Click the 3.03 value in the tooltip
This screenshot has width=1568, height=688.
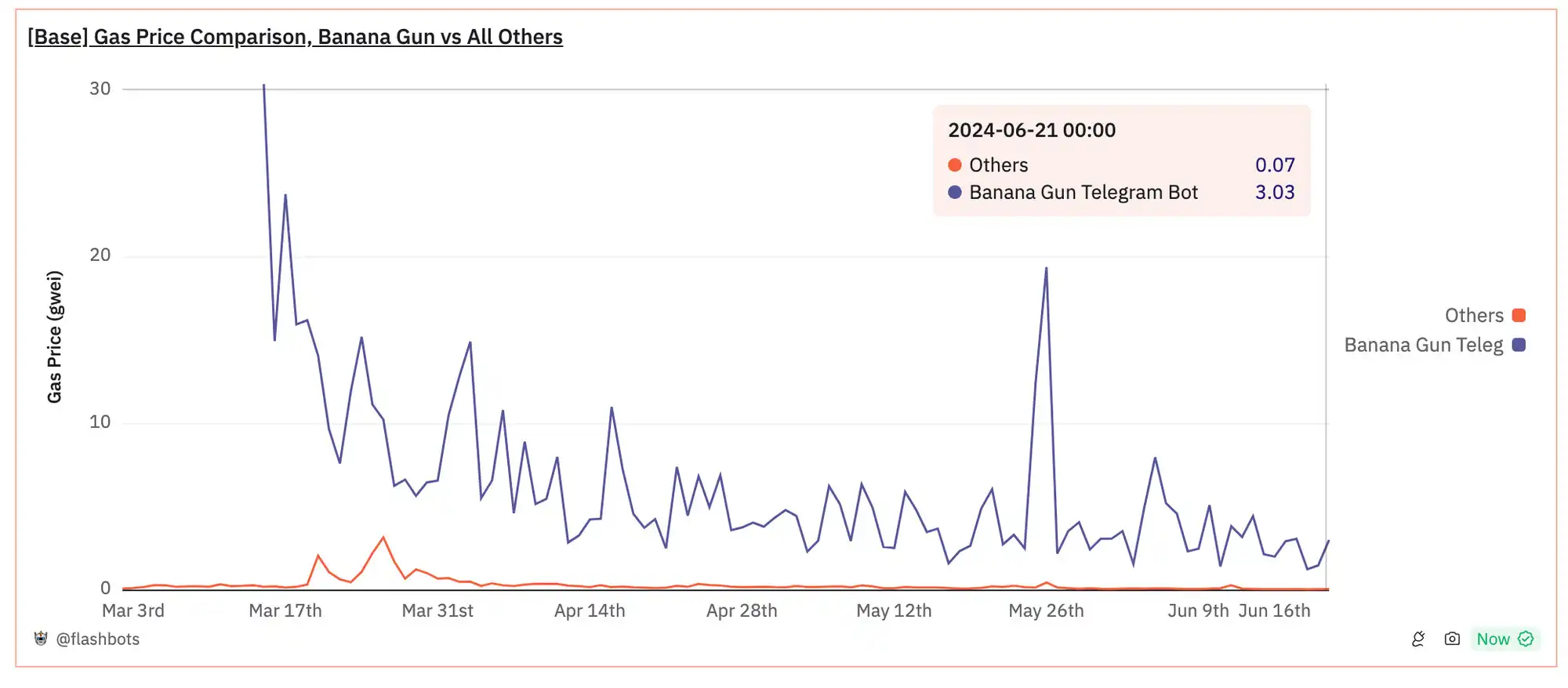coord(1275,193)
